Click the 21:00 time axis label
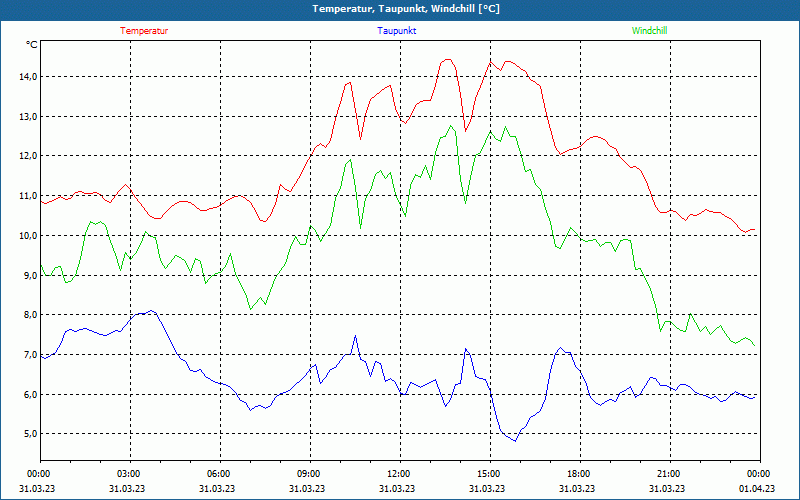This screenshot has height=500, width=800. coord(670,473)
